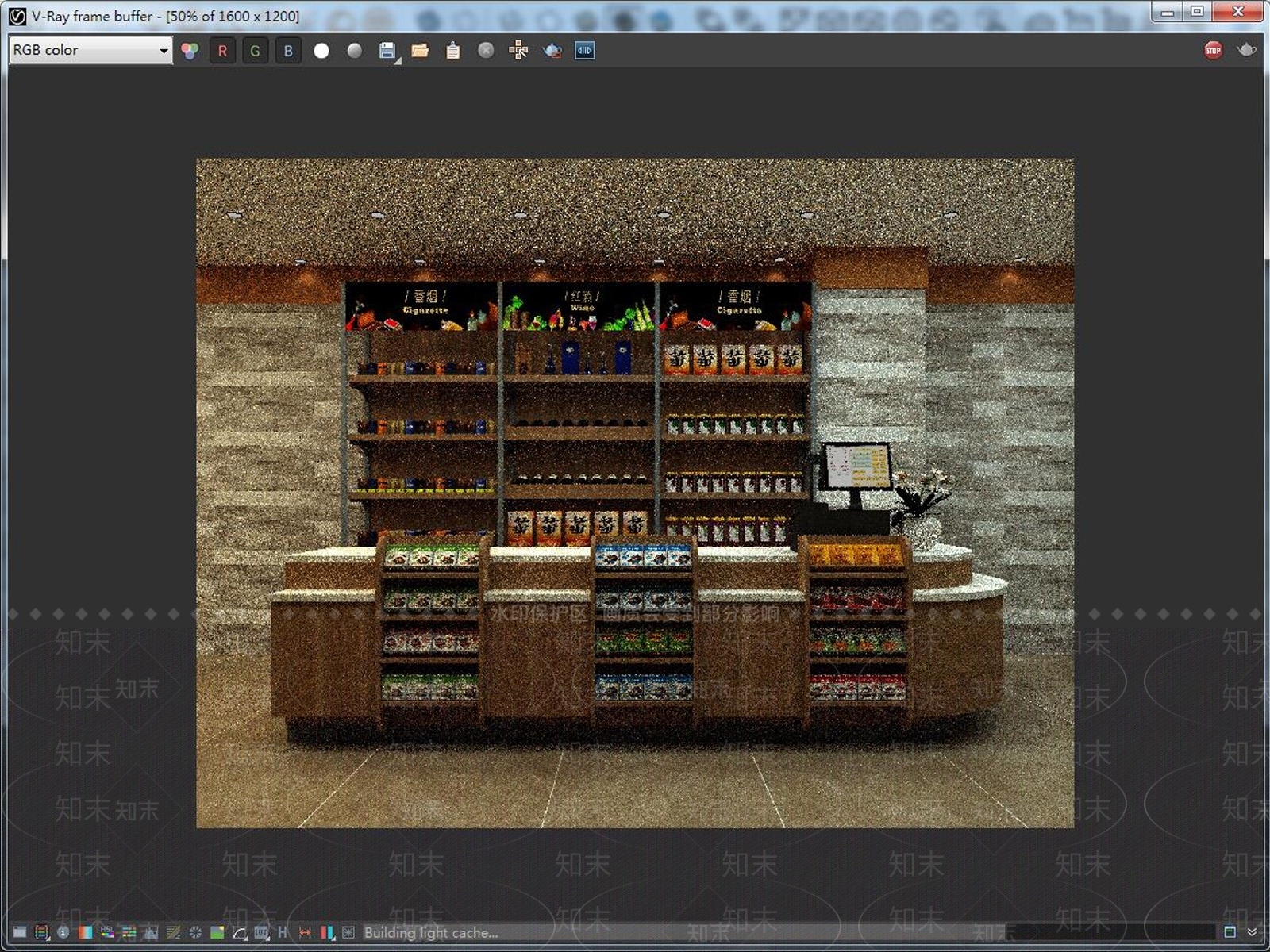The width and height of the screenshot is (1270, 952).
Task: Enable monochromatic mode grey circle
Action: pyautogui.click(x=355, y=51)
